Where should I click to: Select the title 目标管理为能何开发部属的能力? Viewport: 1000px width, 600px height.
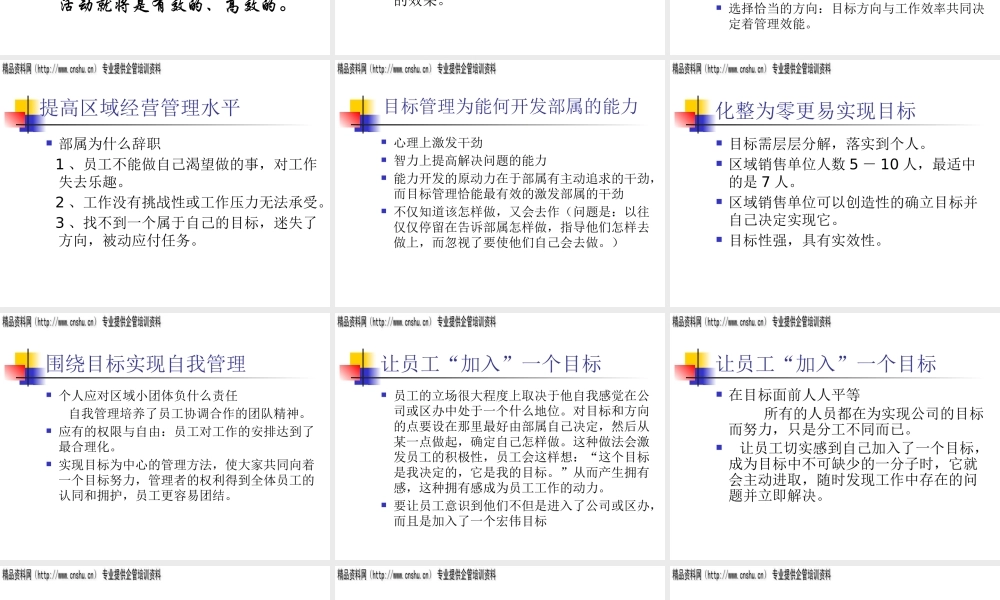tap(510, 106)
